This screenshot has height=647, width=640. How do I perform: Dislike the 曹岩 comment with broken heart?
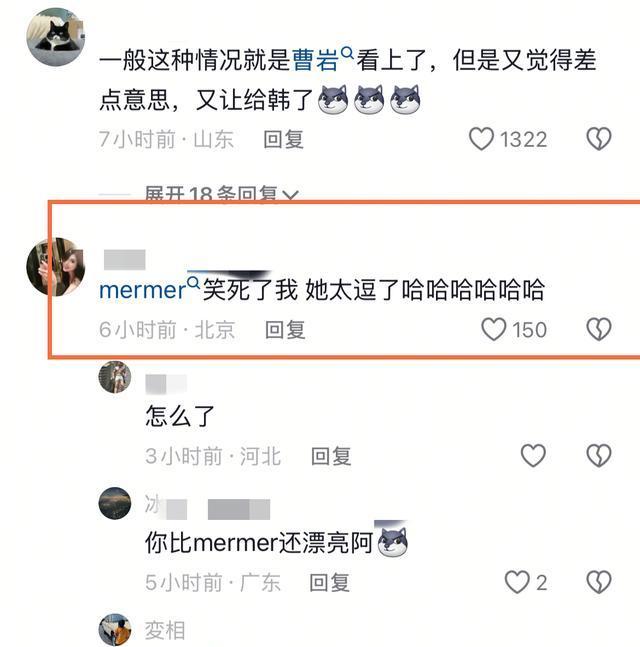coord(599,139)
